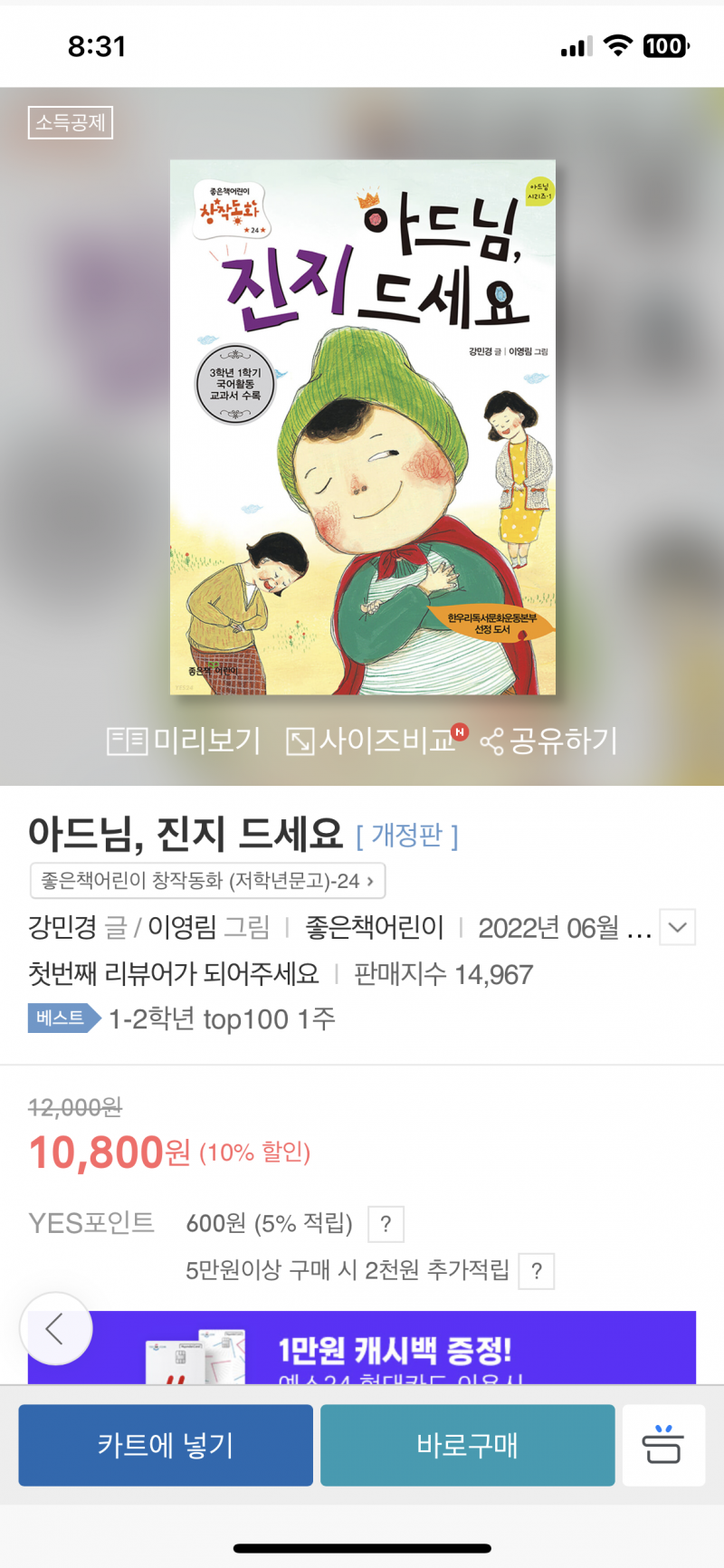Open help icon next to 2천원 추가적립
Viewport: 724px width, 1568px height.
pyautogui.click(x=537, y=1271)
